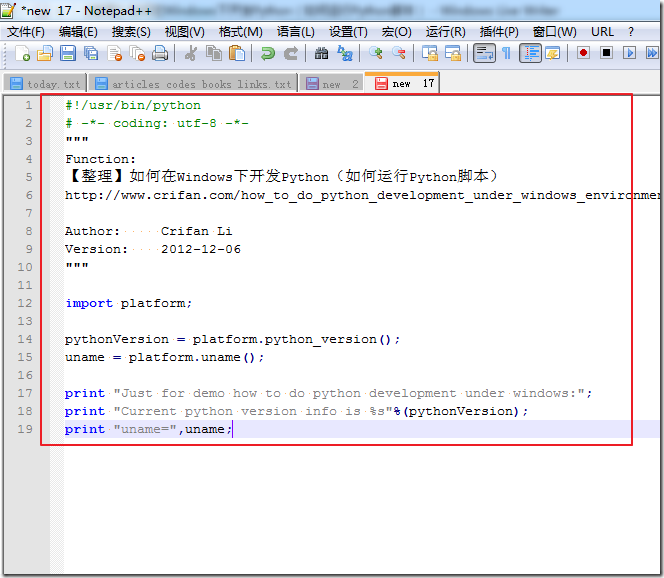Open the 窗口(W) menu
Screen dimensions: 664x578
pyautogui.click(x=554, y=32)
